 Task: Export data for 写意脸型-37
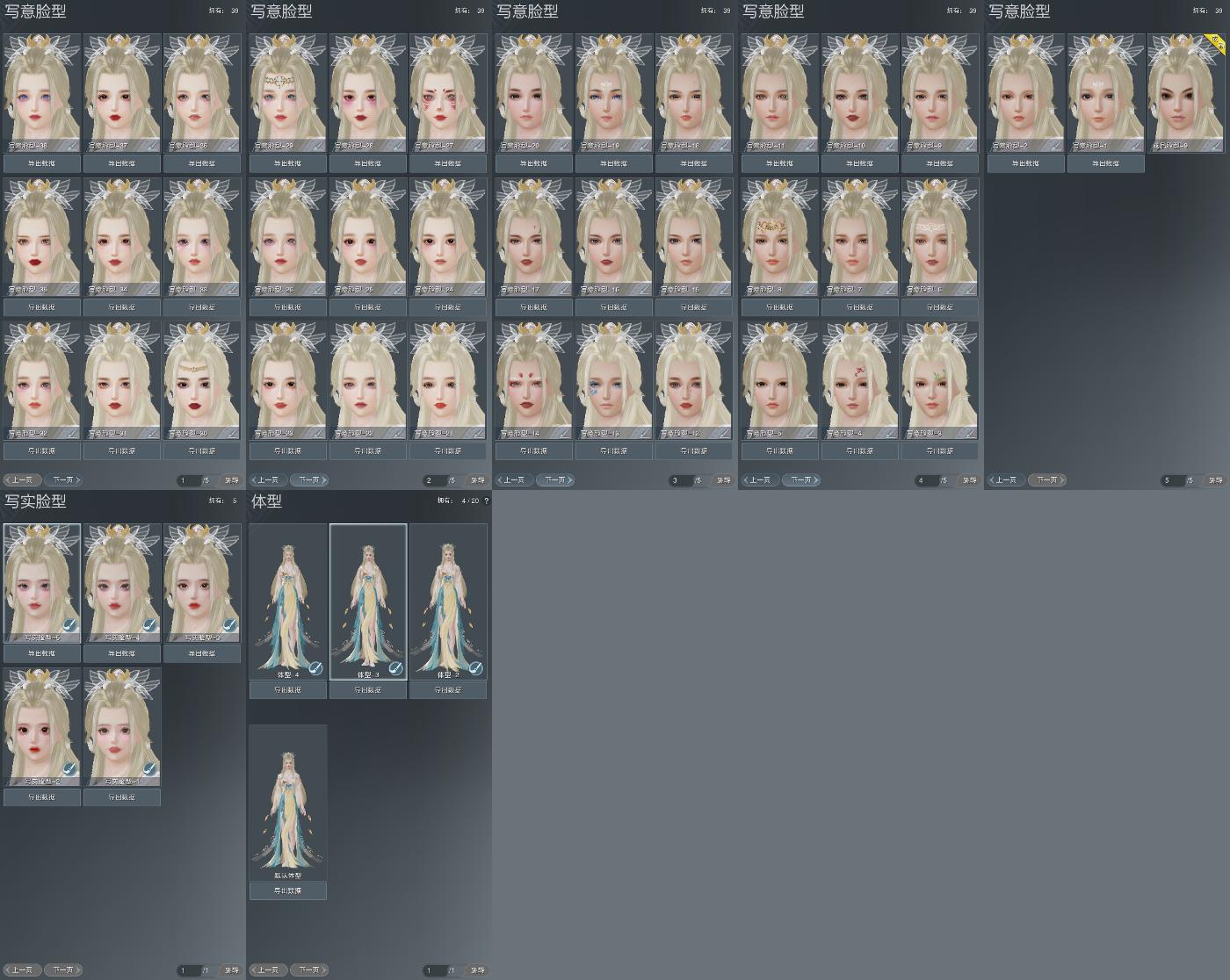122,163
